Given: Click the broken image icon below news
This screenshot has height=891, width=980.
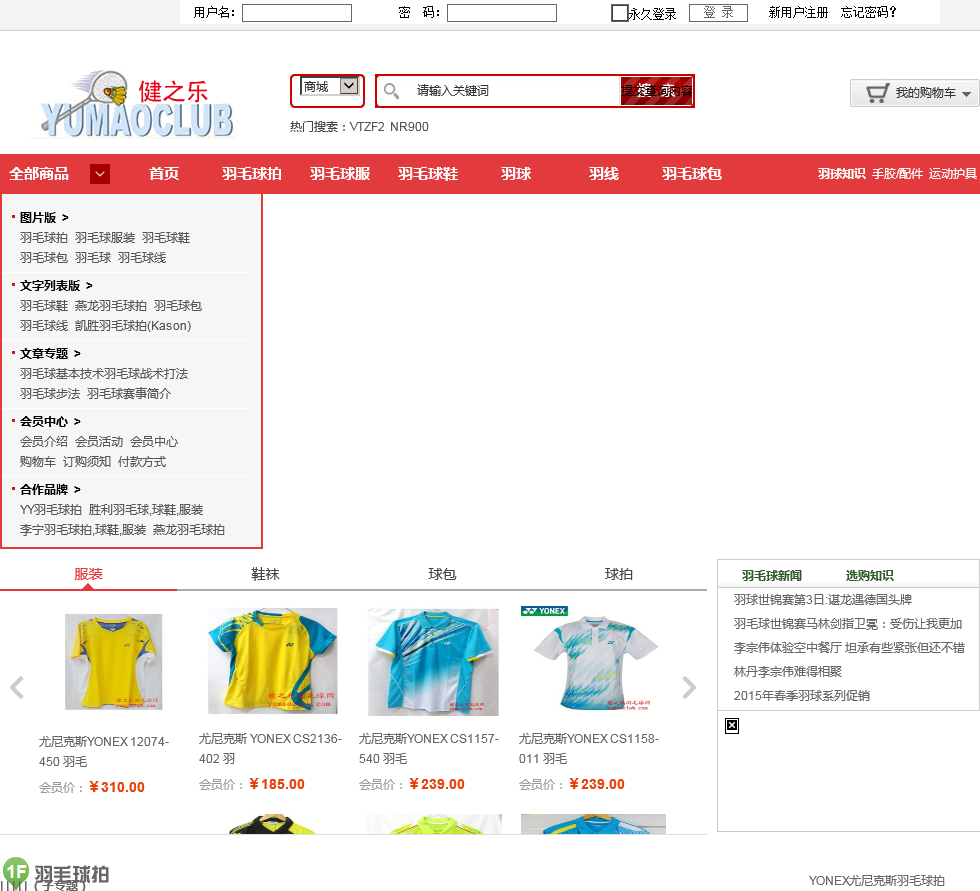Looking at the screenshot, I should [x=732, y=725].
